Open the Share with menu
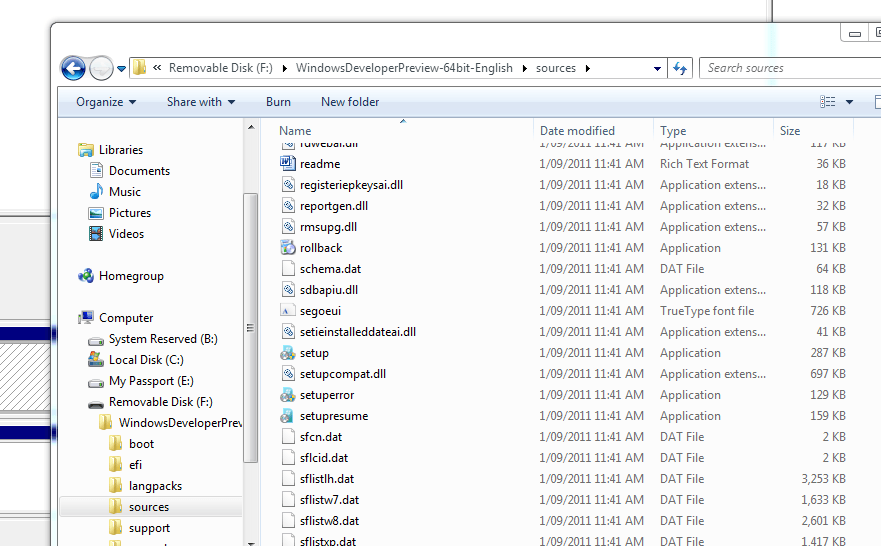The width and height of the screenshot is (881, 546). (x=201, y=102)
